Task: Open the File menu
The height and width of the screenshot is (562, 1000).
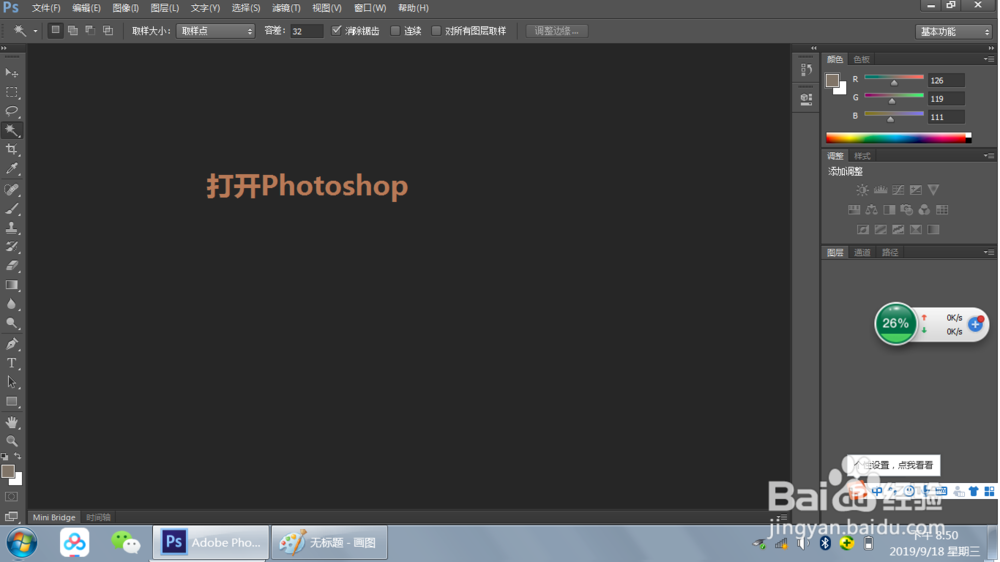Action: [46, 8]
